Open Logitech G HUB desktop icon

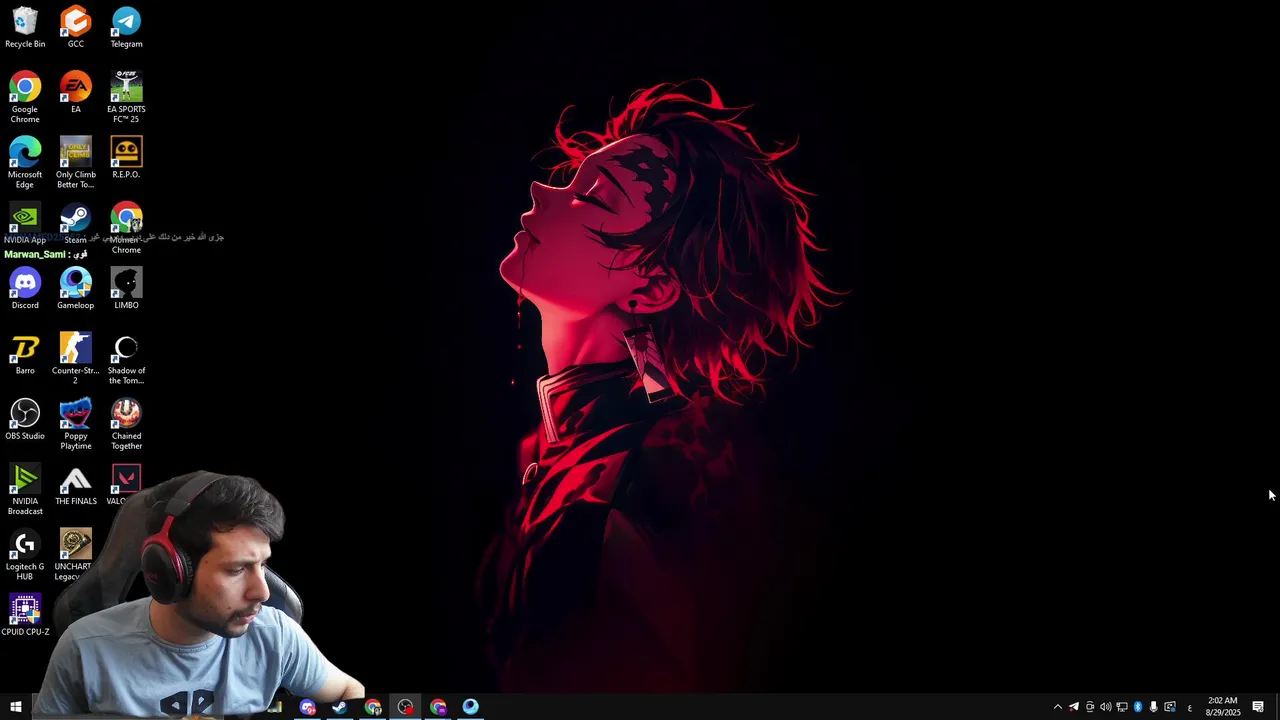pyautogui.click(x=25, y=554)
